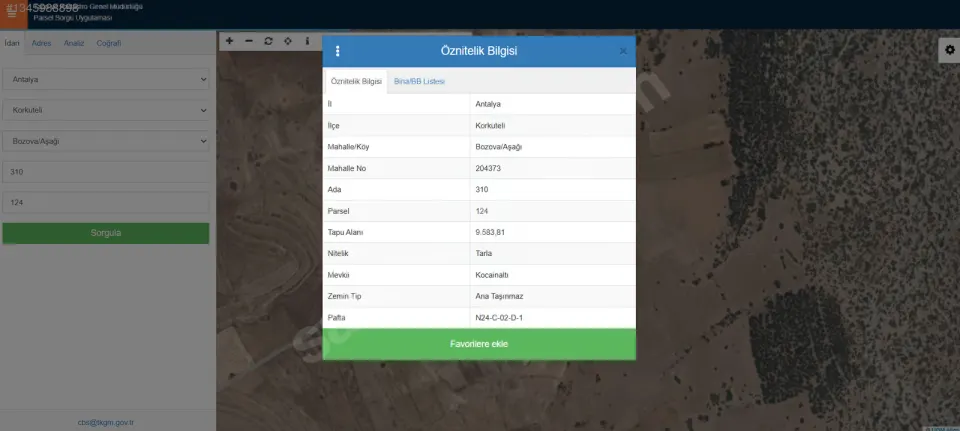The image size is (960, 431).
Task: Expand the Antalya province dropdown
Action: (x=106, y=80)
